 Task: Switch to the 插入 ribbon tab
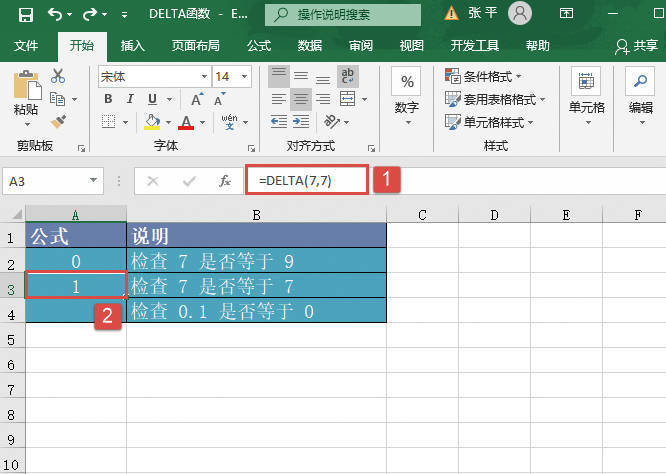(132, 45)
